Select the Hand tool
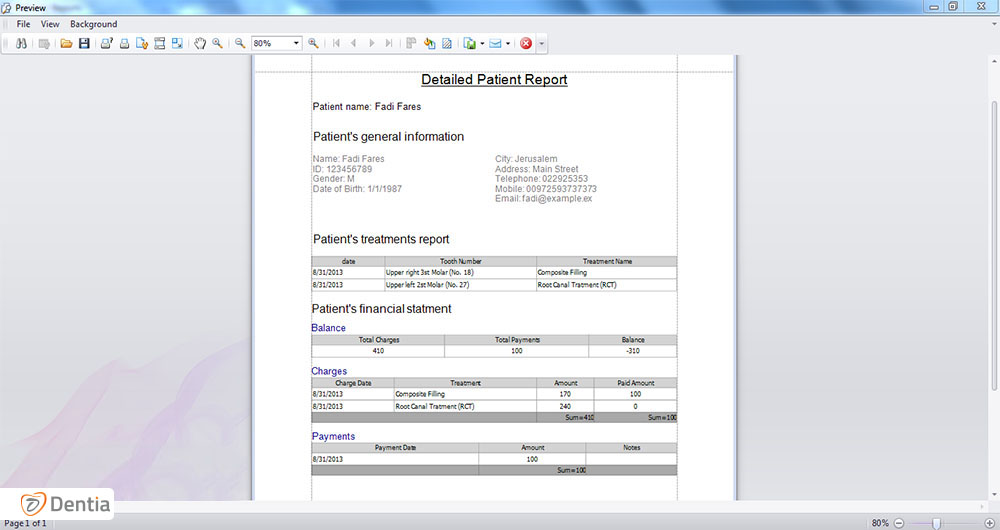Screen dimensions: 1000x530 199,44
